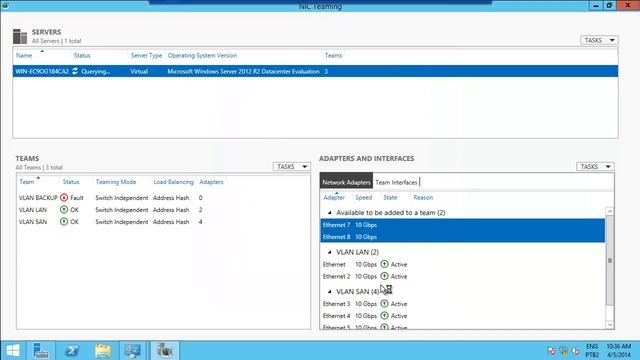Click the Active state icon for Ethernet
This screenshot has height=360, width=640.
(x=384, y=264)
